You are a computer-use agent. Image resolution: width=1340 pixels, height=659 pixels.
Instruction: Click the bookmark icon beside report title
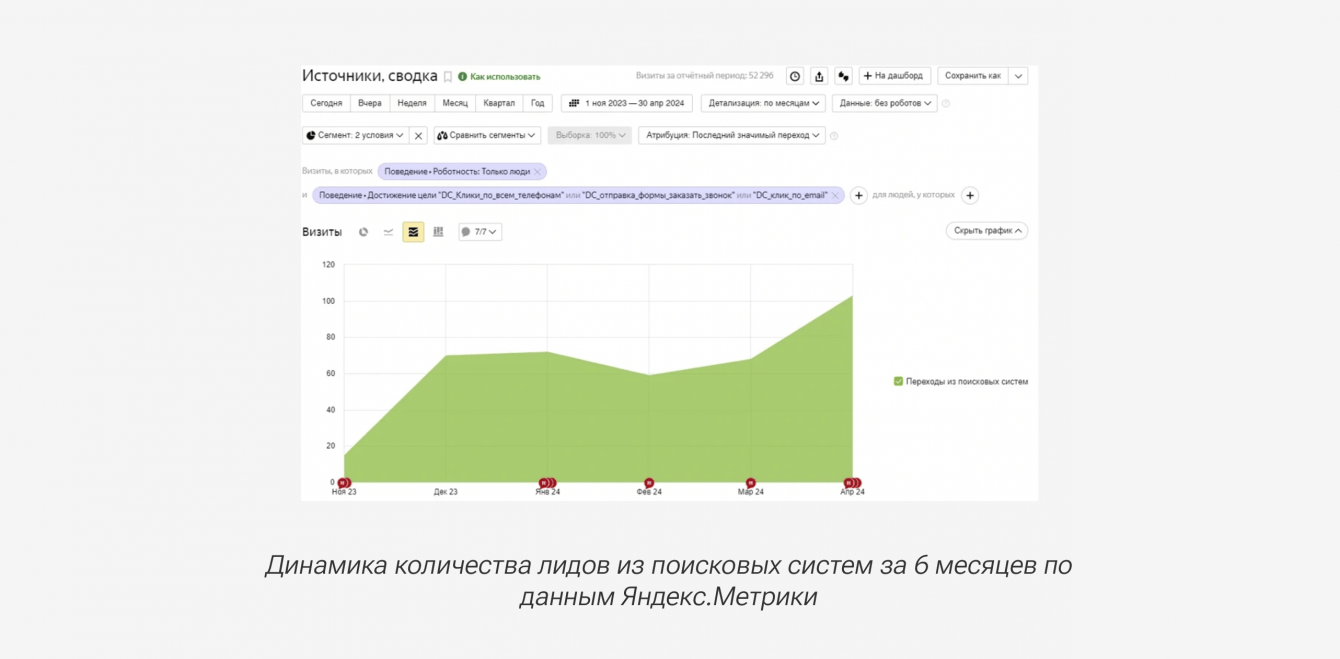[448, 77]
